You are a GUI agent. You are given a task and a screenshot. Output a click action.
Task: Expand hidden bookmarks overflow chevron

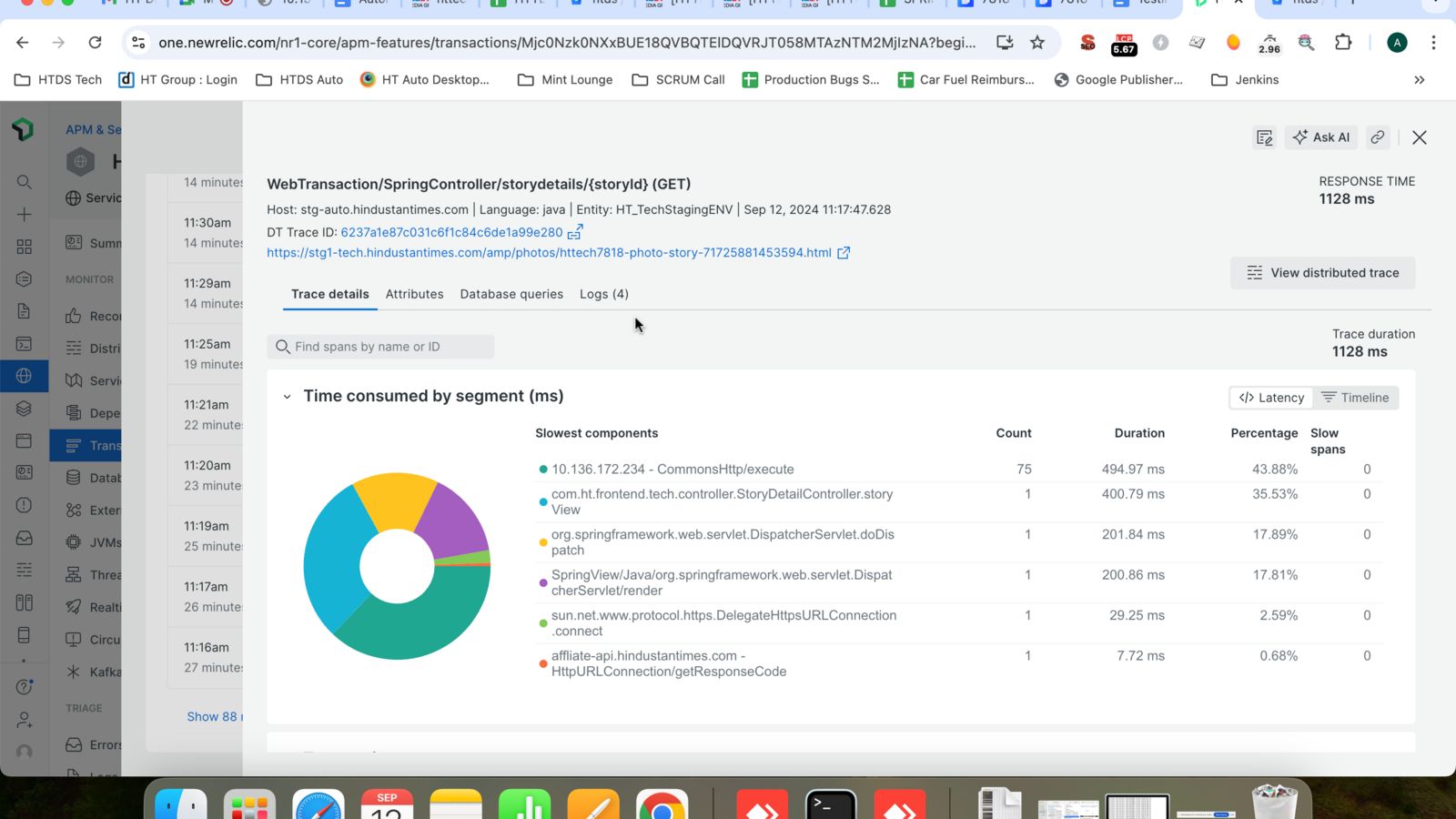point(1419,80)
